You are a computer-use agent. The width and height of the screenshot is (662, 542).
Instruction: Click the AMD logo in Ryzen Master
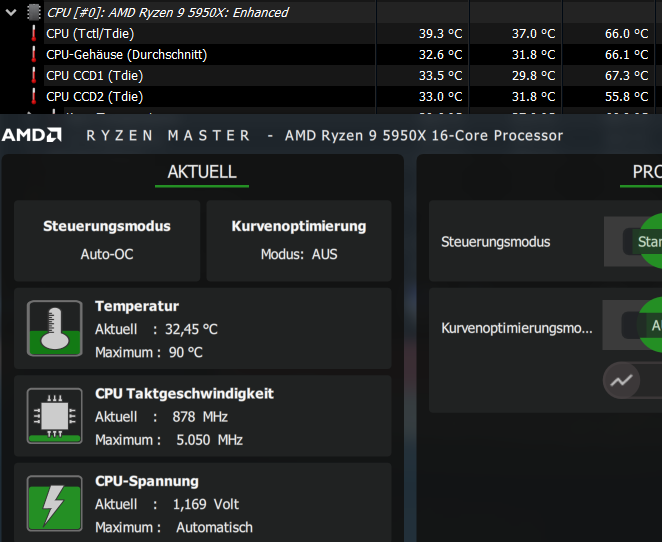point(32,135)
